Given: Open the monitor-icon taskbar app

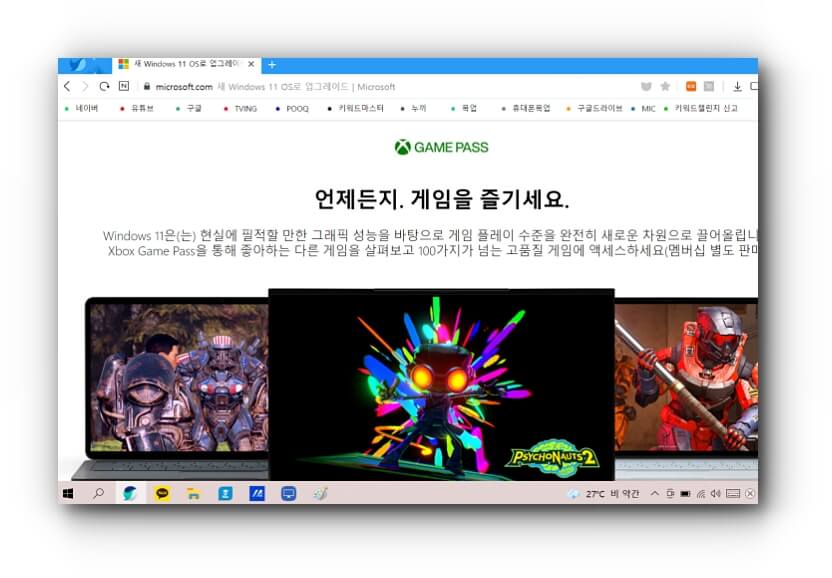Looking at the screenshot, I should click(x=289, y=494).
